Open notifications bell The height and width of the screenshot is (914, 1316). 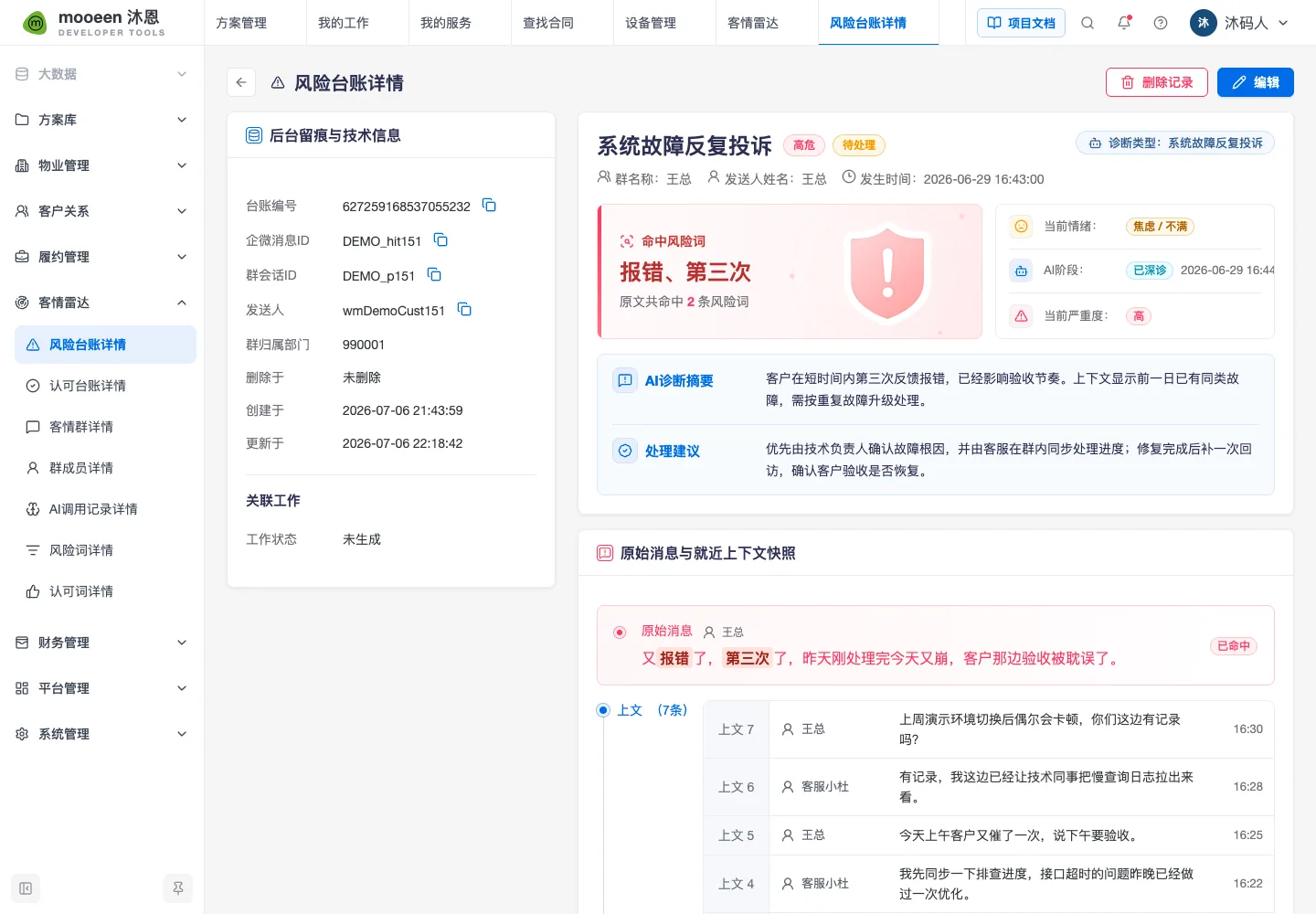click(1124, 23)
